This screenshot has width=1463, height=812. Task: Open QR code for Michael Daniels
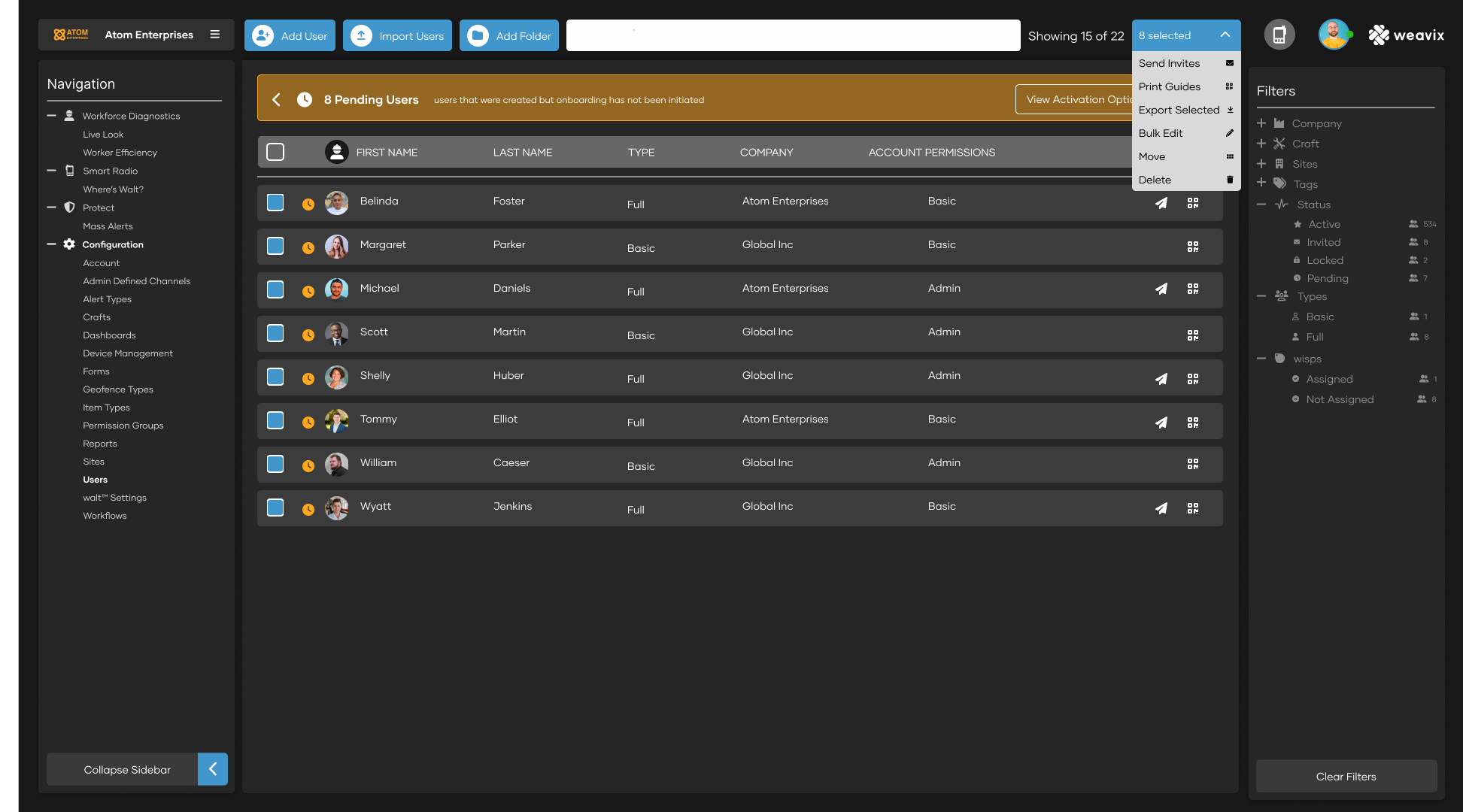pos(1193,289)
